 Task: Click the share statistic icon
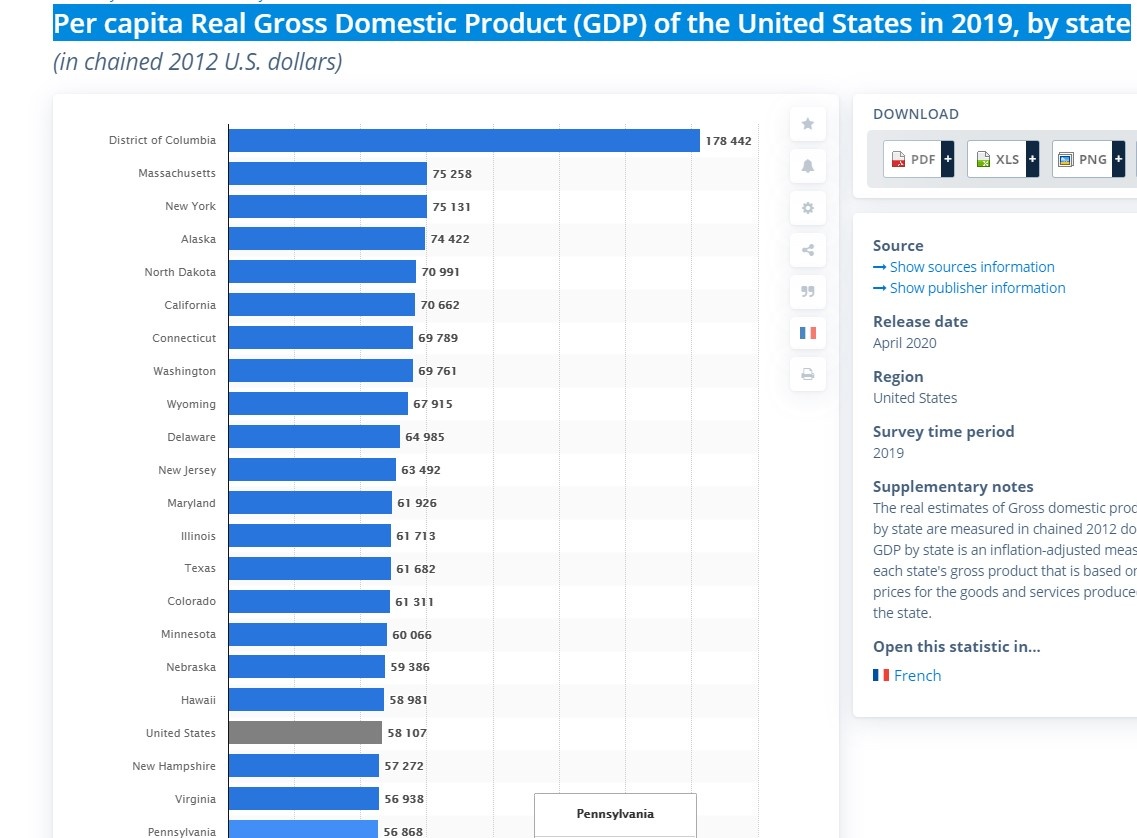point(807,250)
